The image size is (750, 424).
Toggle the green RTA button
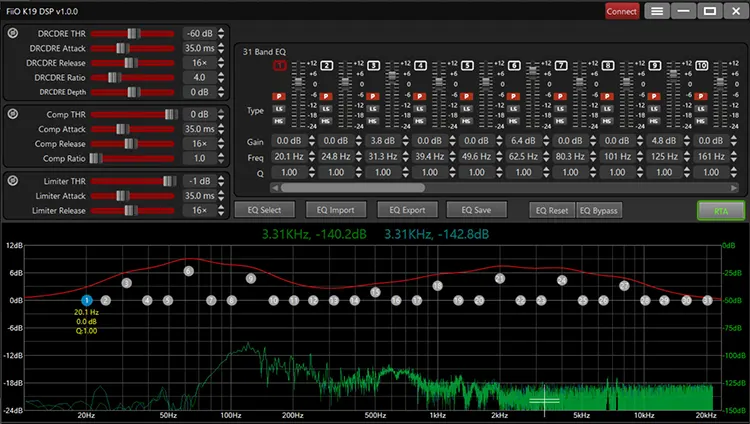721,211
